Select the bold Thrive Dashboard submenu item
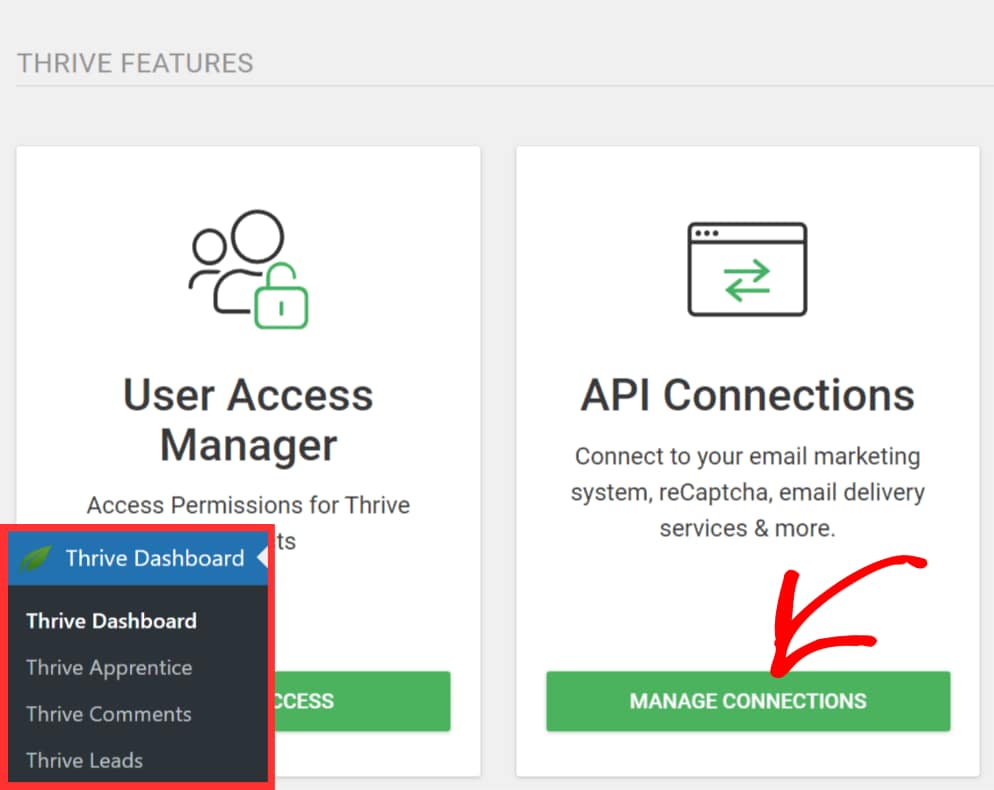Image resolution: width=994 pixels, height=790 pixels. point(111,621)
